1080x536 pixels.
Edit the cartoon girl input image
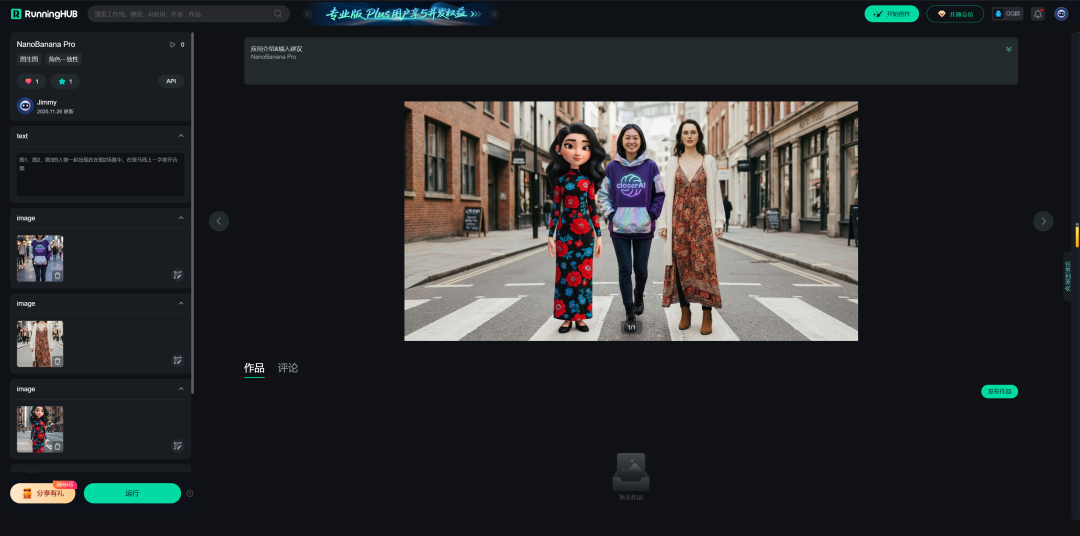tap(178, 446)
